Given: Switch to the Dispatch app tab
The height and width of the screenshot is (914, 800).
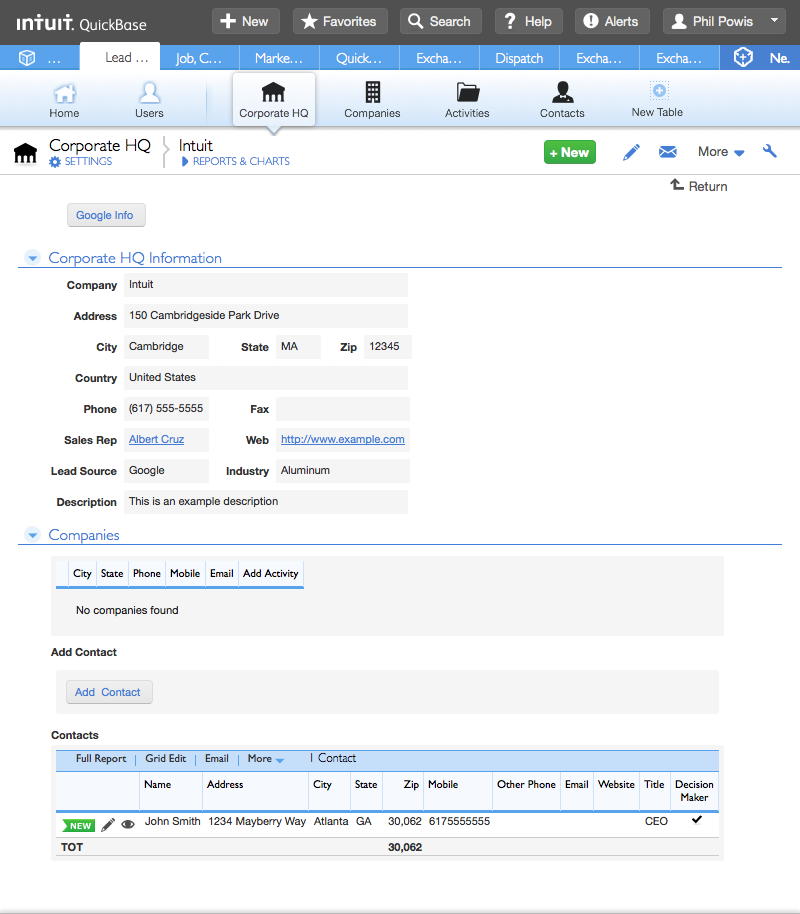Looking at the screenshot, I should point(519,58).
